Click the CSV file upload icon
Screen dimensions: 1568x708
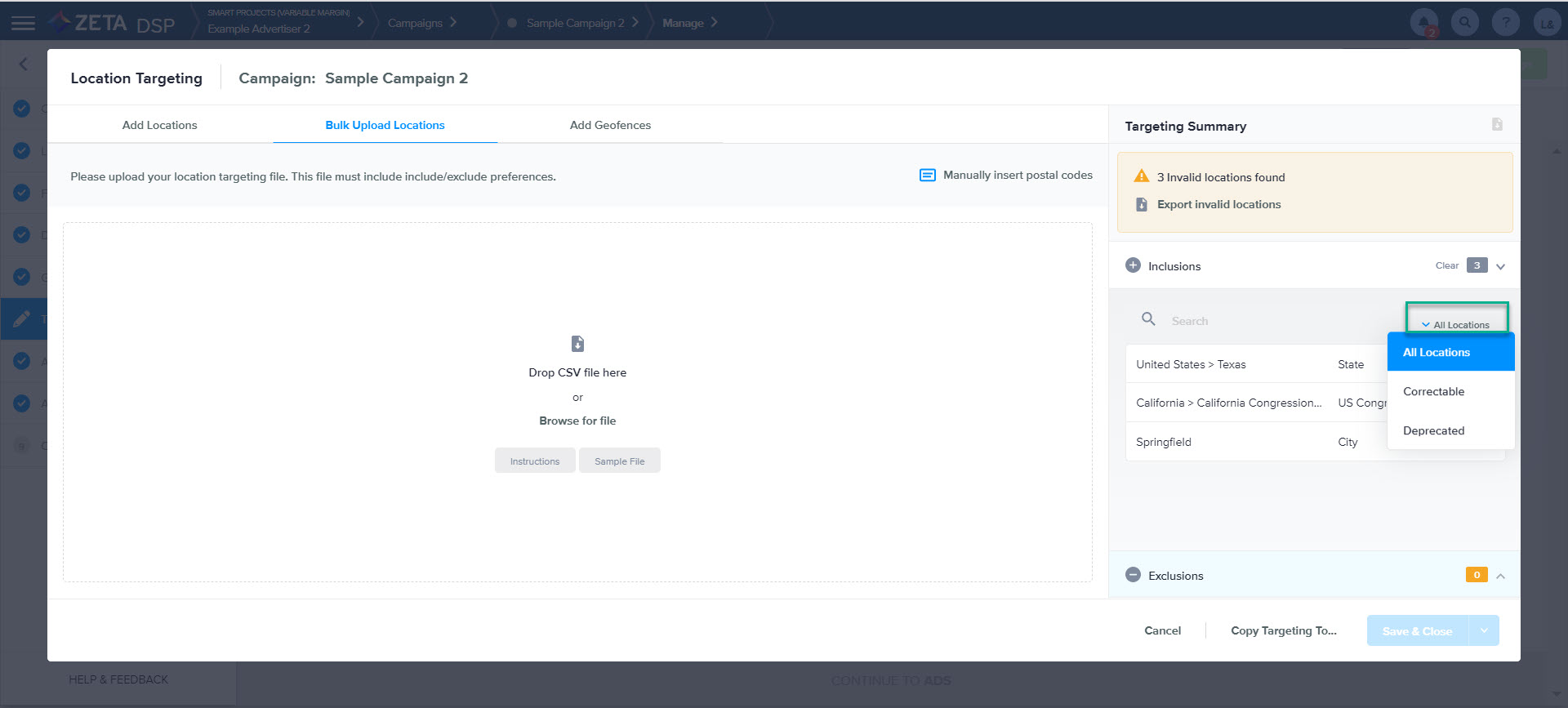point(577,344)
